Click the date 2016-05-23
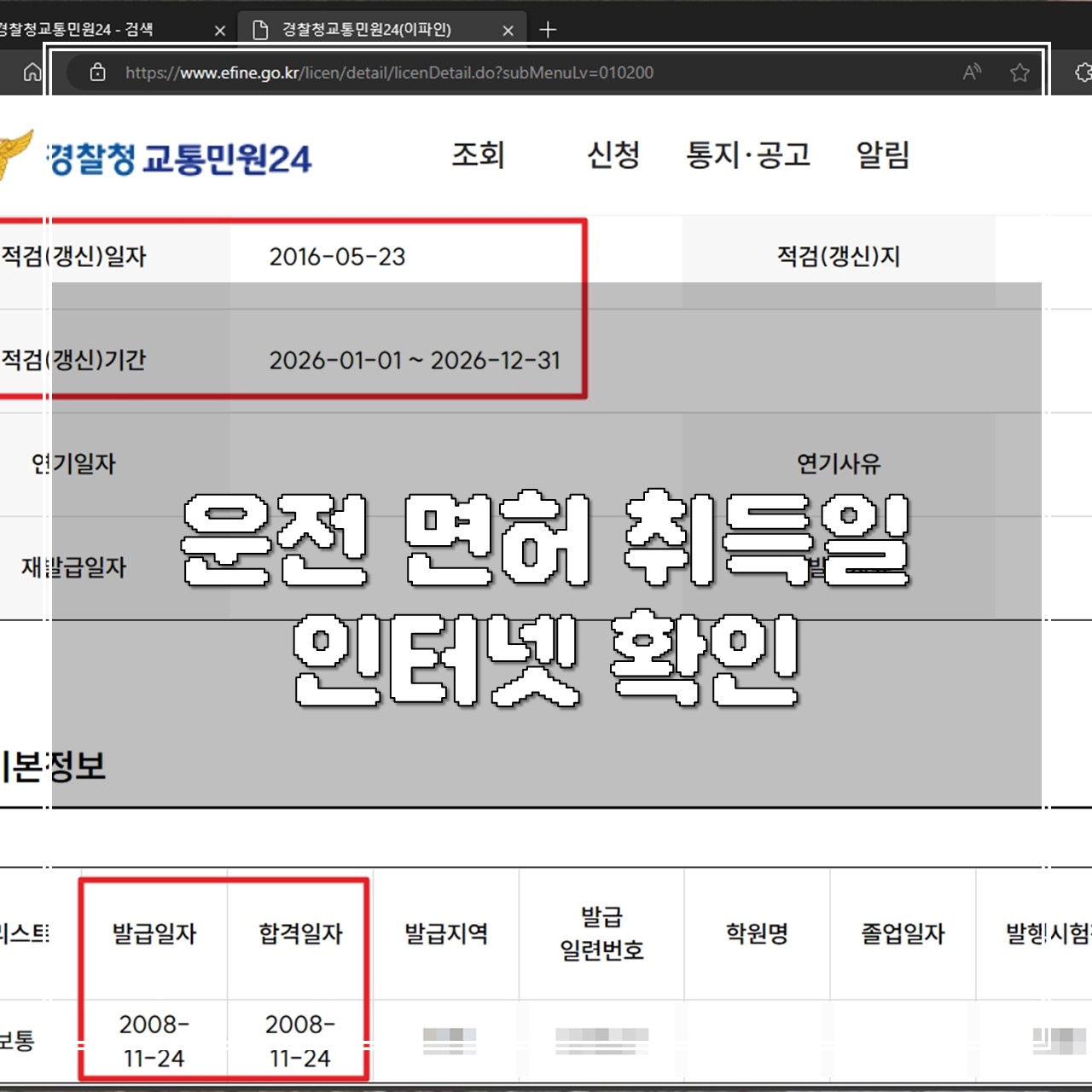The image size is (1092, 1092). (x=337, y=257)
